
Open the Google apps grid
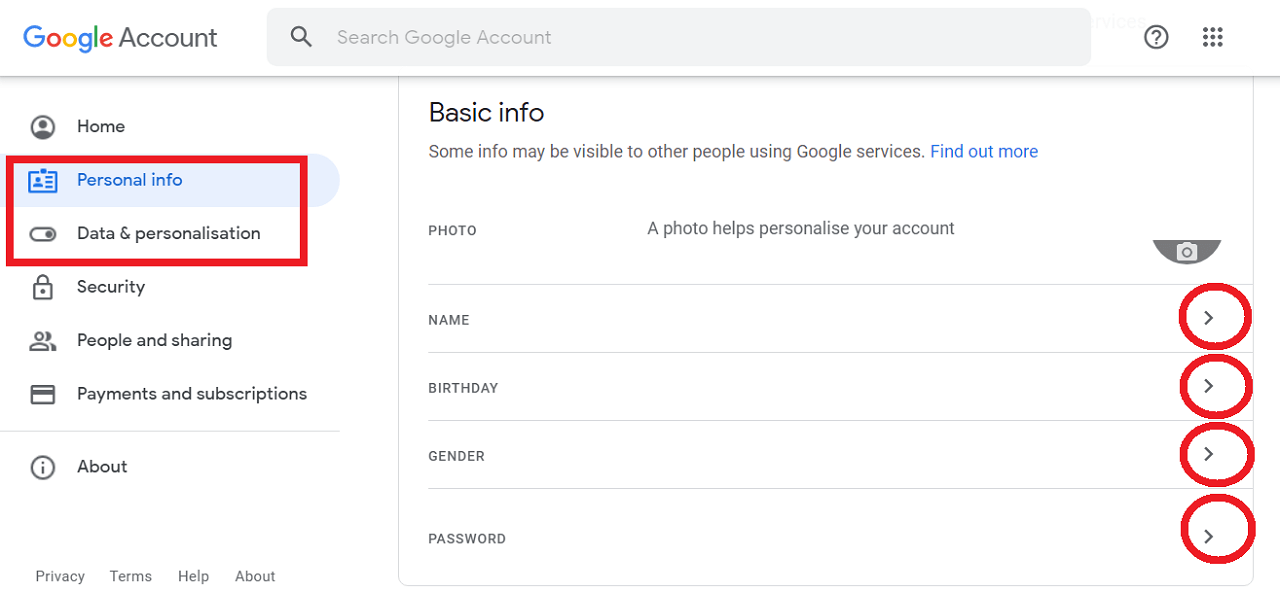(x=1213, y=37)
